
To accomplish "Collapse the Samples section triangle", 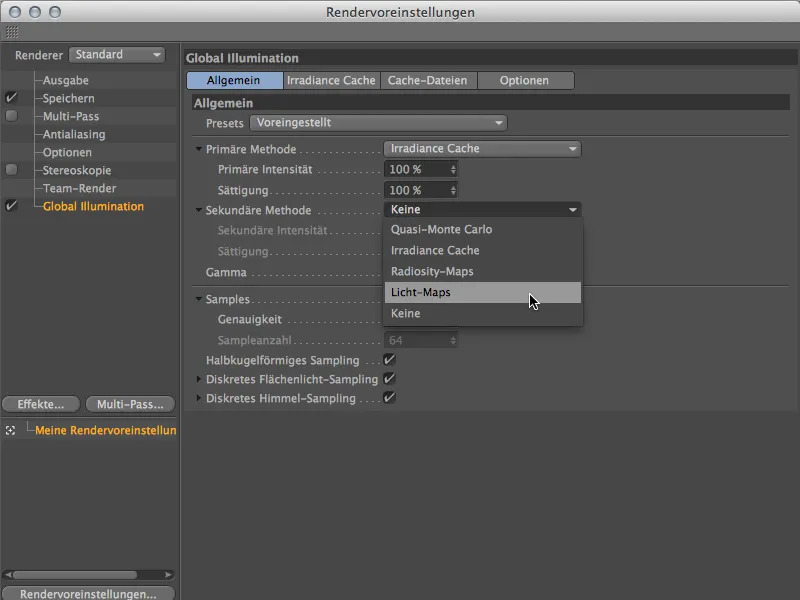I will (198, 299).
